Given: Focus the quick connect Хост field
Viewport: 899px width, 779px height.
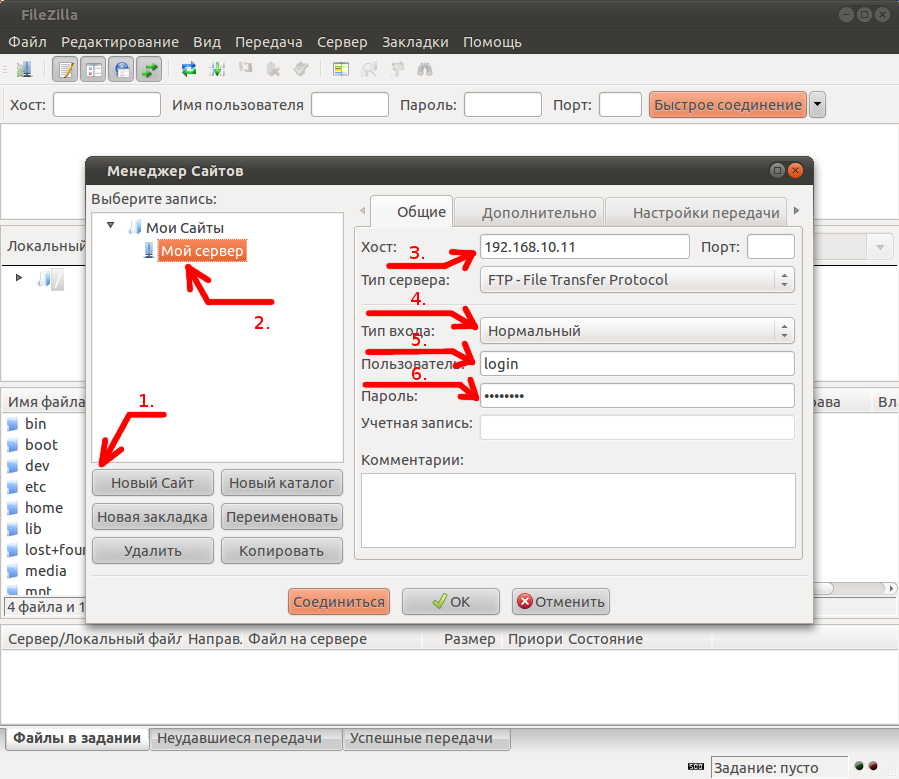Looking at the screenshot, I should click(x=107, y=105).
